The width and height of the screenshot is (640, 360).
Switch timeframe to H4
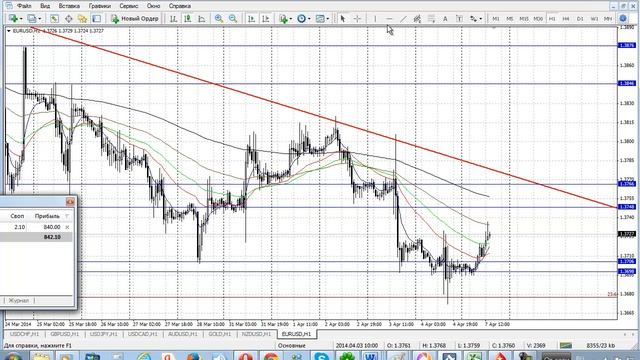point(566,19)
